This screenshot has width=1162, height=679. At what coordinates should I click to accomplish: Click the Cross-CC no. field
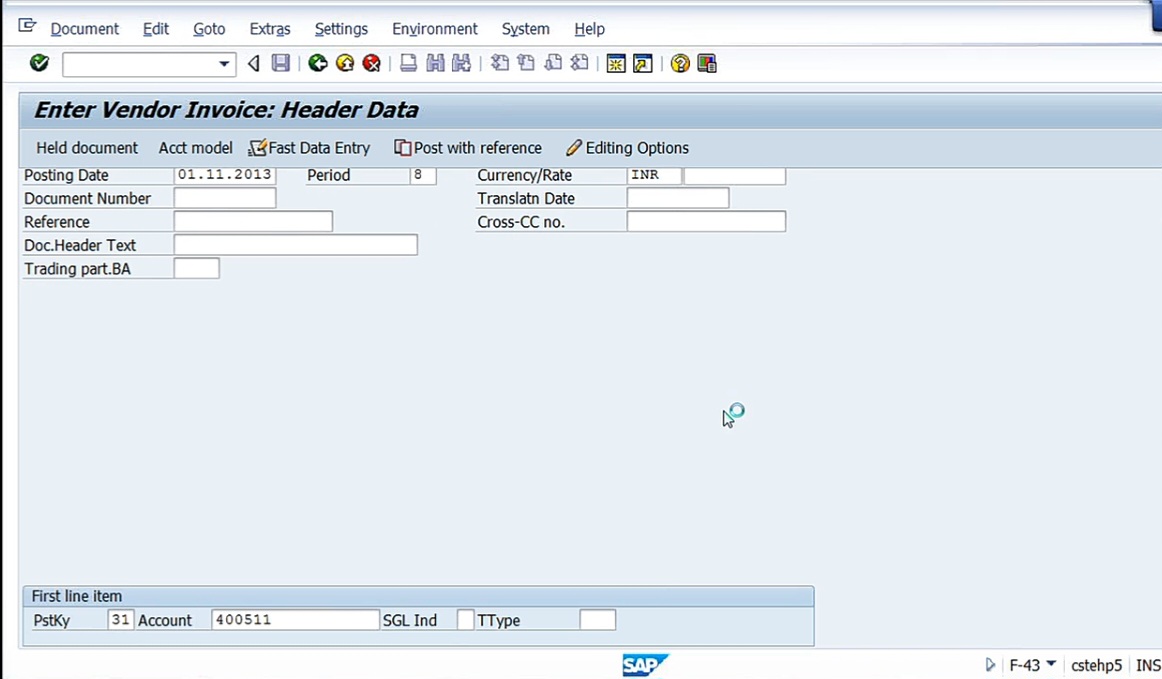(706, 222)
